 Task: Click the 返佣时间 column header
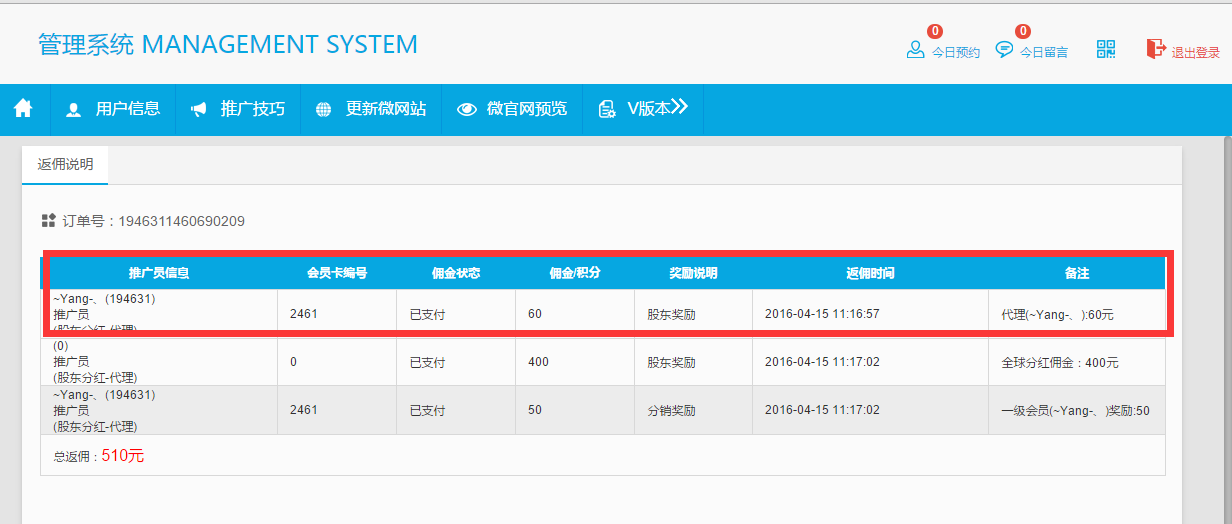870,273
